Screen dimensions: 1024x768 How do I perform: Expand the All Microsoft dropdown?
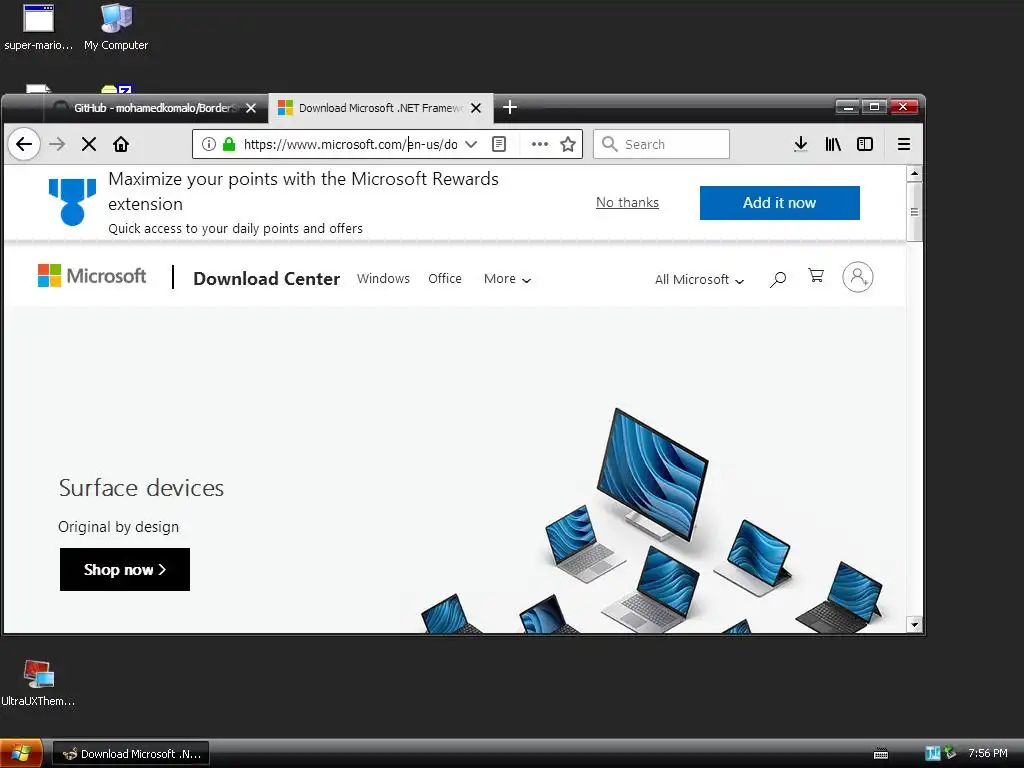pos(699,280)
